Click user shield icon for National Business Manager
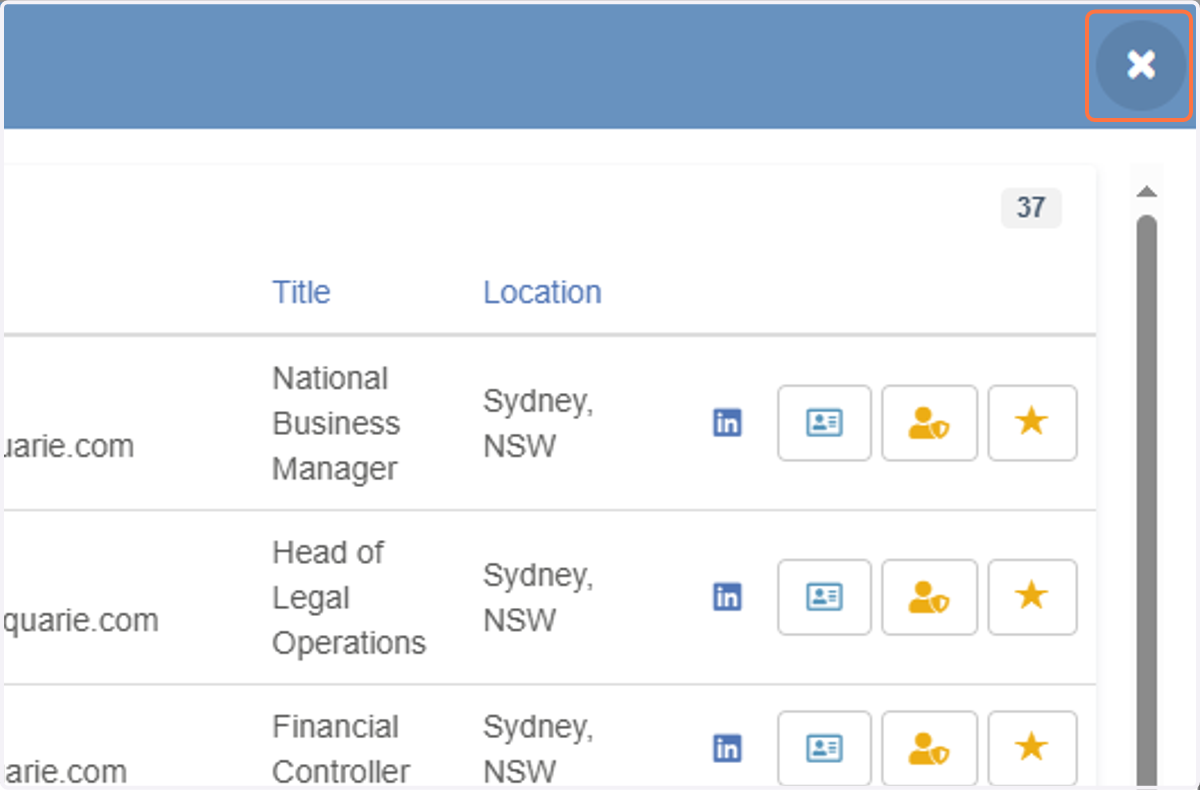The height and width of the screenshot is (790, 1200). tap(929, 423)
